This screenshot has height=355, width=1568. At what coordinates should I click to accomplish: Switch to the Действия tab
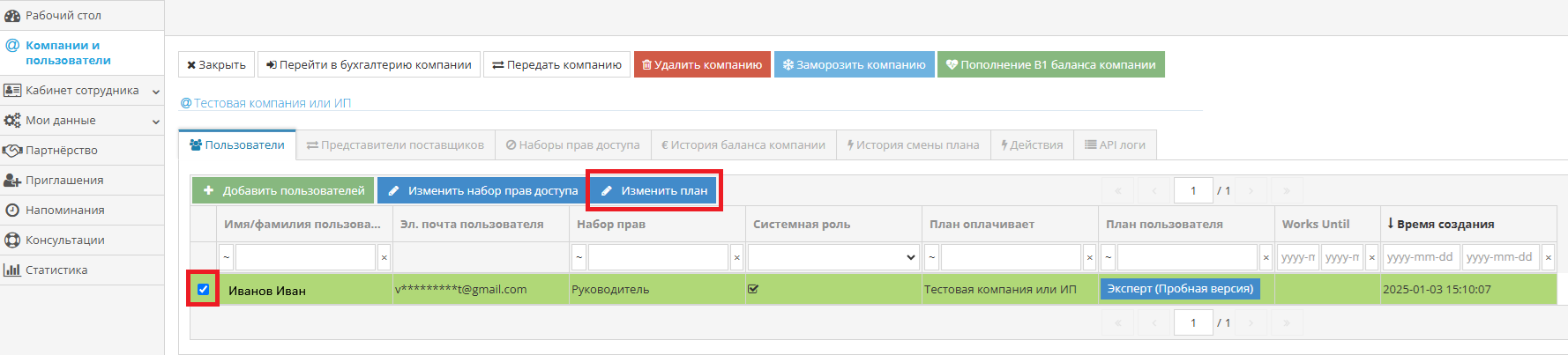[x=1032, y=145]
